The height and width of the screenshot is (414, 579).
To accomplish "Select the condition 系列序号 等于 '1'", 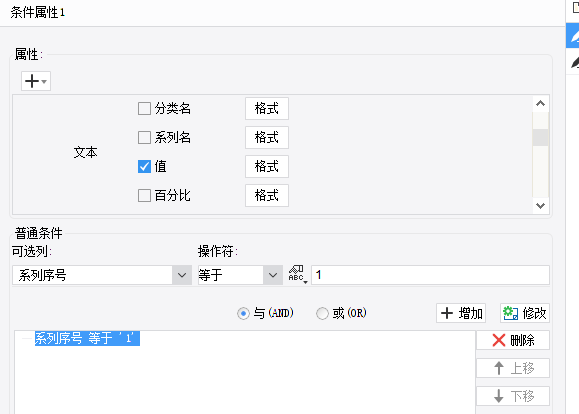I will pyautogui.click(x=87, y=338).
